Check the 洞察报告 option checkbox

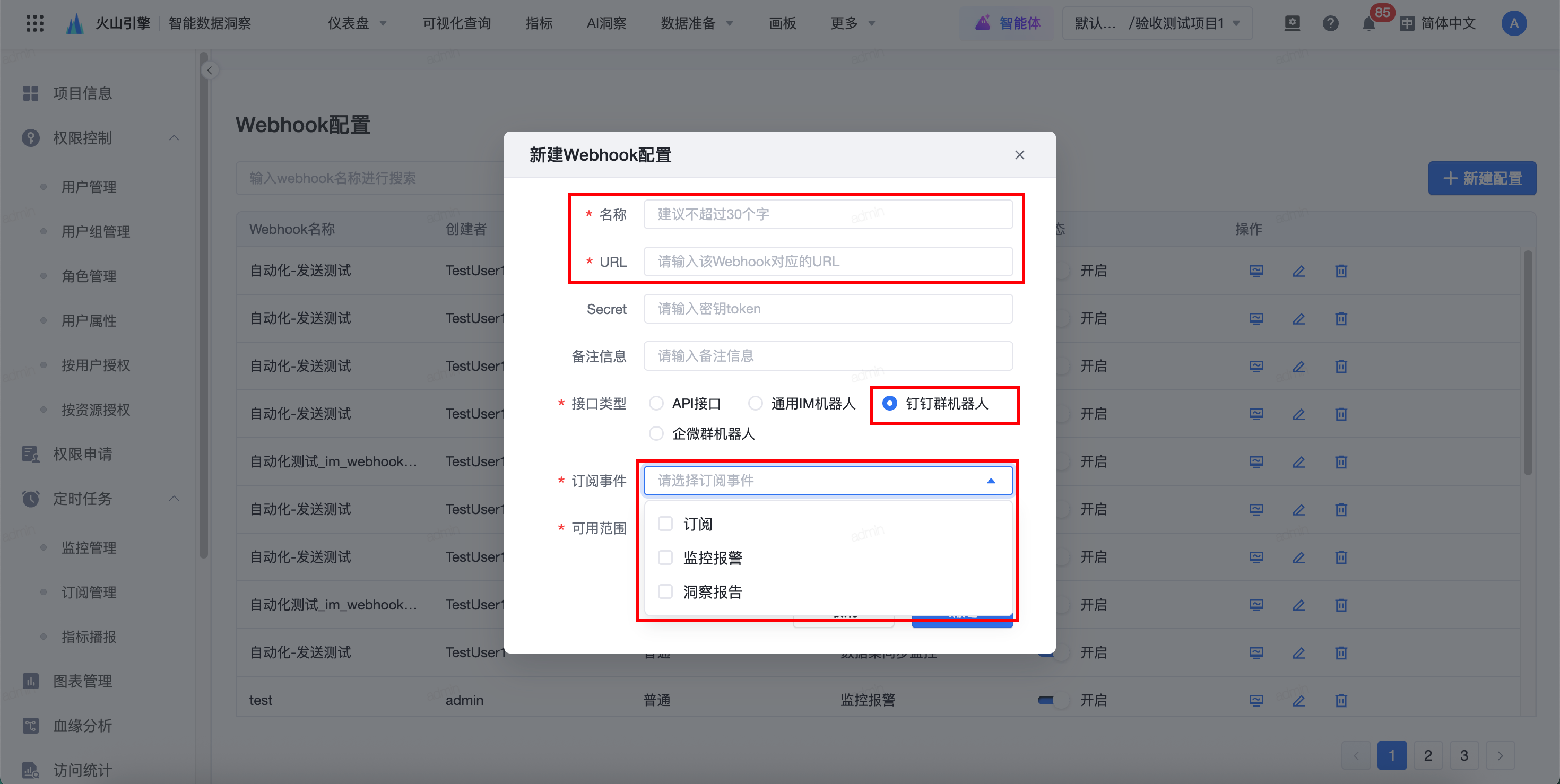point(665,591)
